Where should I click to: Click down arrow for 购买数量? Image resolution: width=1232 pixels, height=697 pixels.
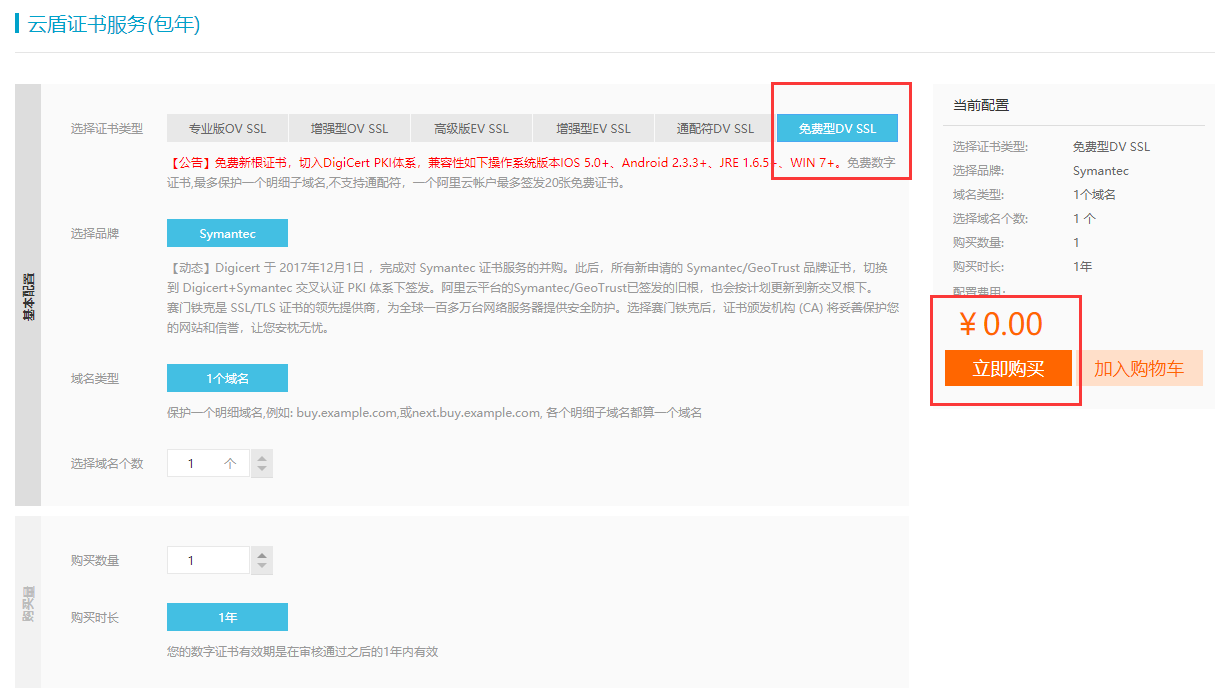[x=261, y=567]
